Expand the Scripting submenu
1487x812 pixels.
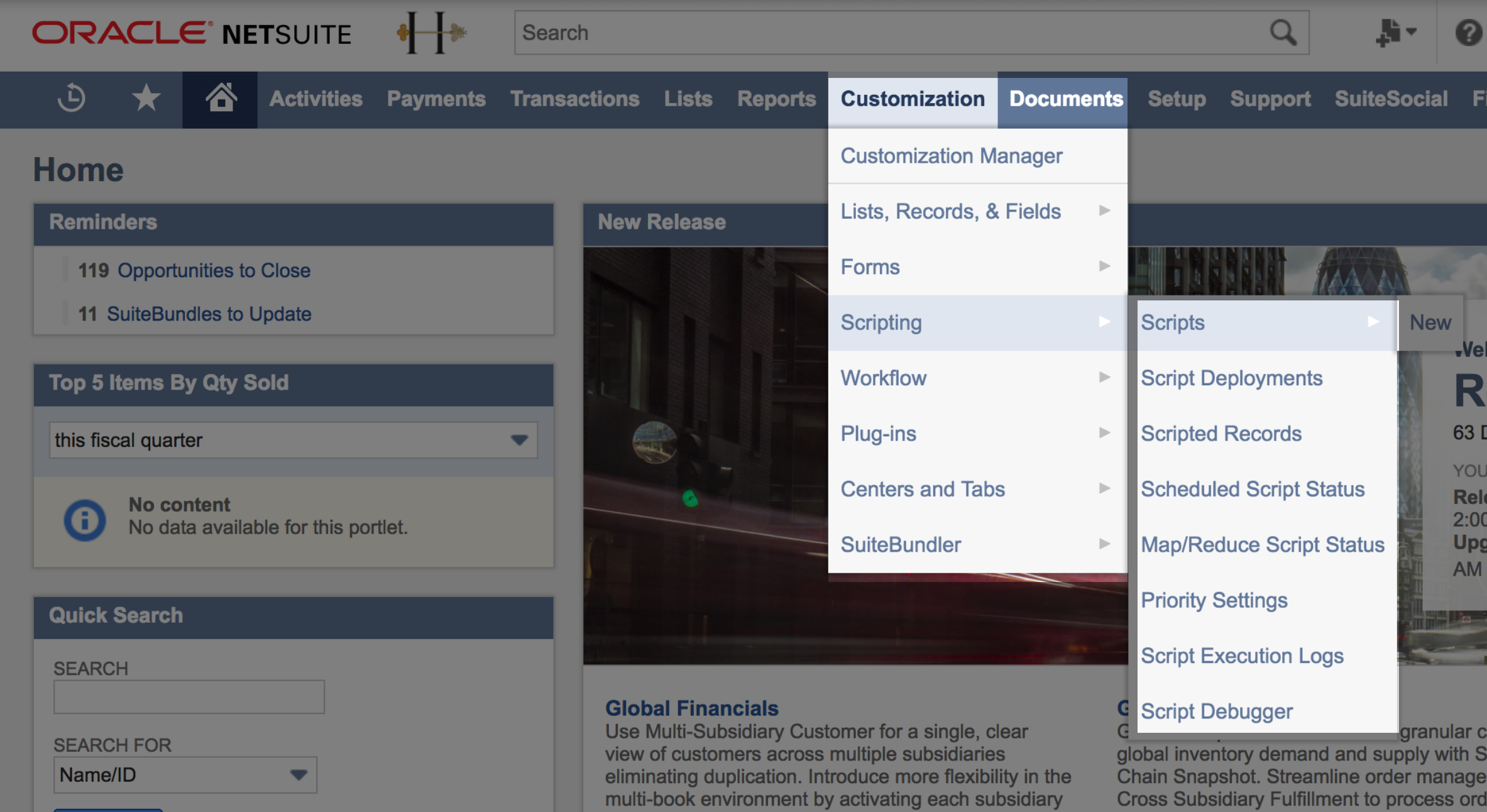click(x=977, y=322)
